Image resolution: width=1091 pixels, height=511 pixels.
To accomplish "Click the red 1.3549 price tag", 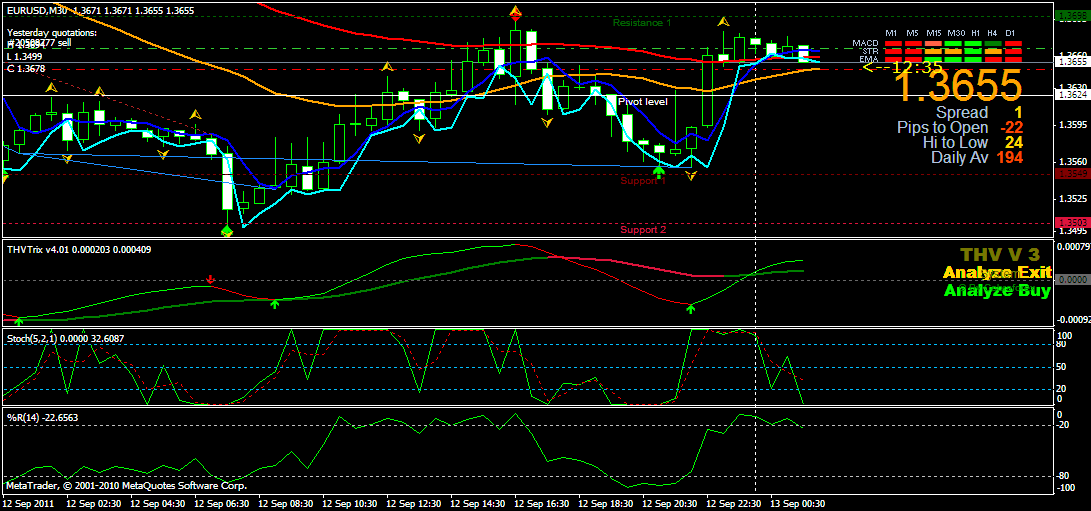I will coord(1071,174).
